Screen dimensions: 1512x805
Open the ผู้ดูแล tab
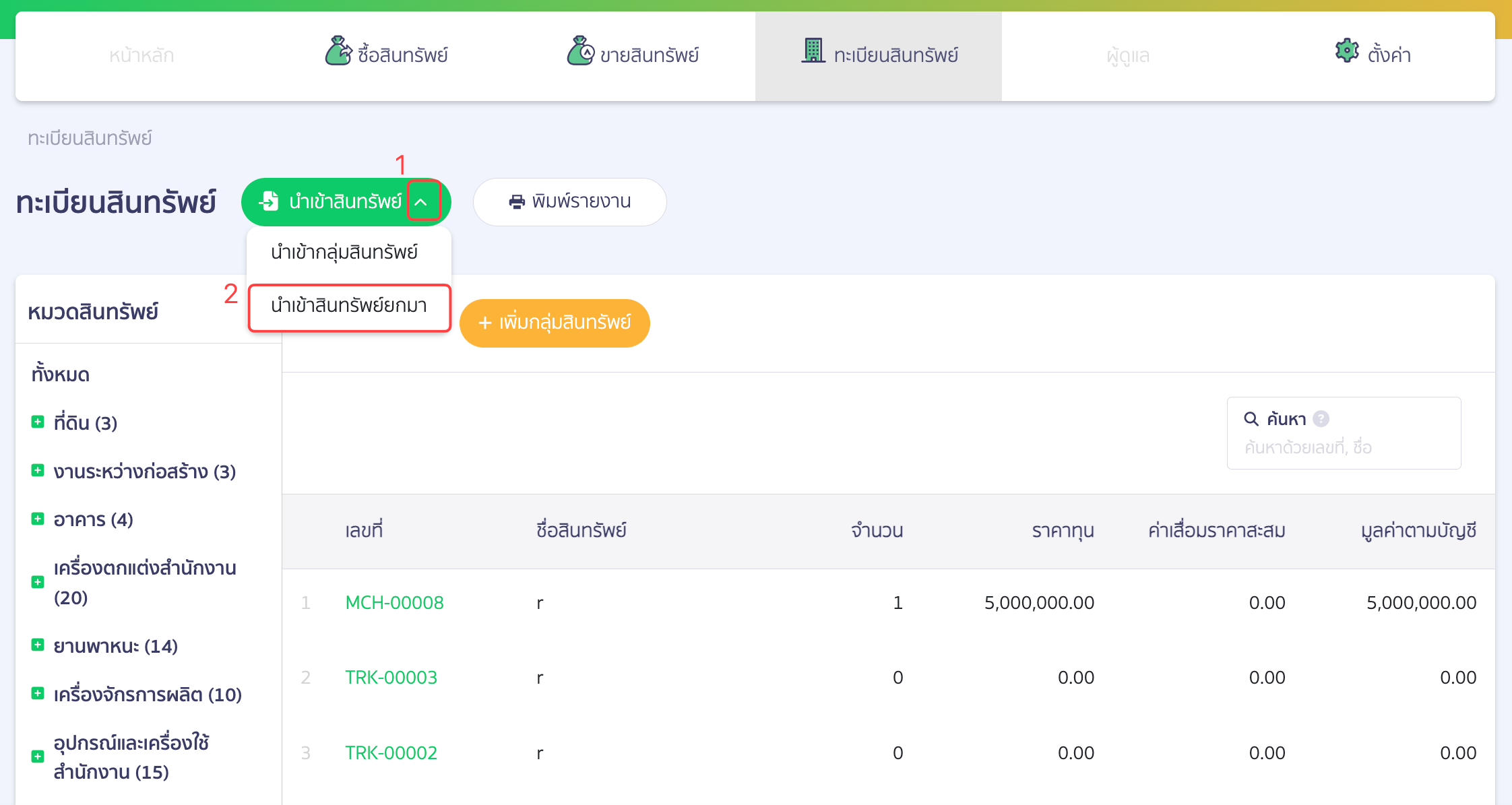click(1127, 55)
